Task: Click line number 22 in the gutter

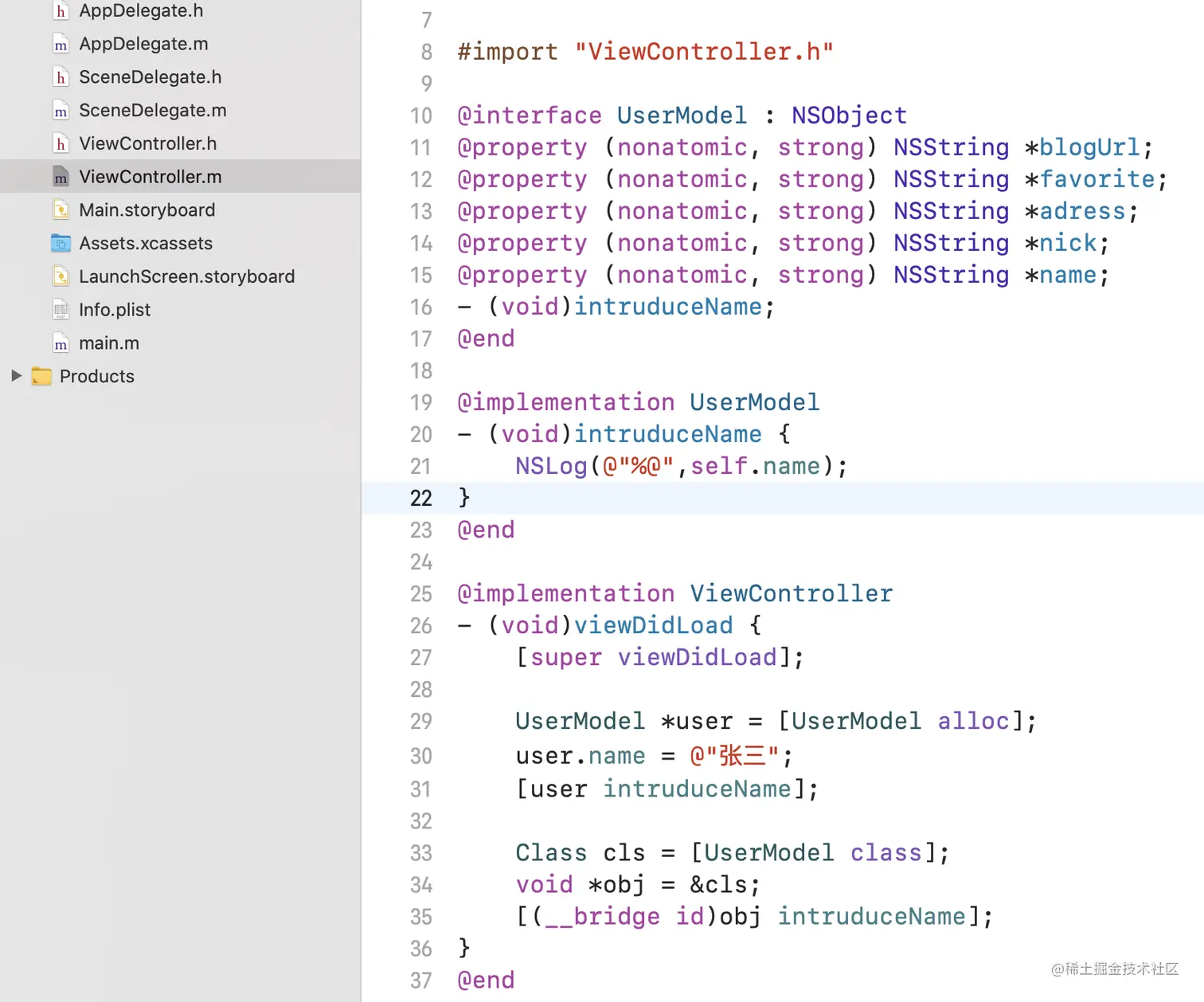Action: 421,499
